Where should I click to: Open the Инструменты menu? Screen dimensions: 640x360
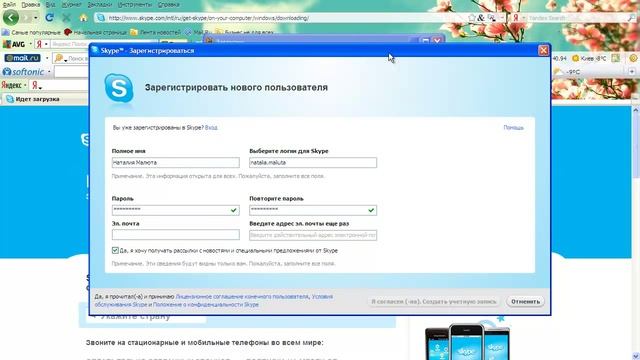(x=135, y=4)
